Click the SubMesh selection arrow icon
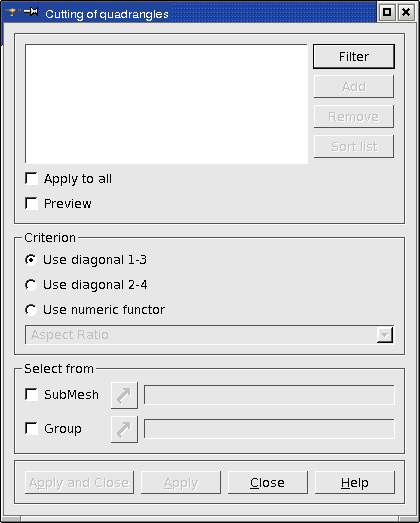 [124, 395]
